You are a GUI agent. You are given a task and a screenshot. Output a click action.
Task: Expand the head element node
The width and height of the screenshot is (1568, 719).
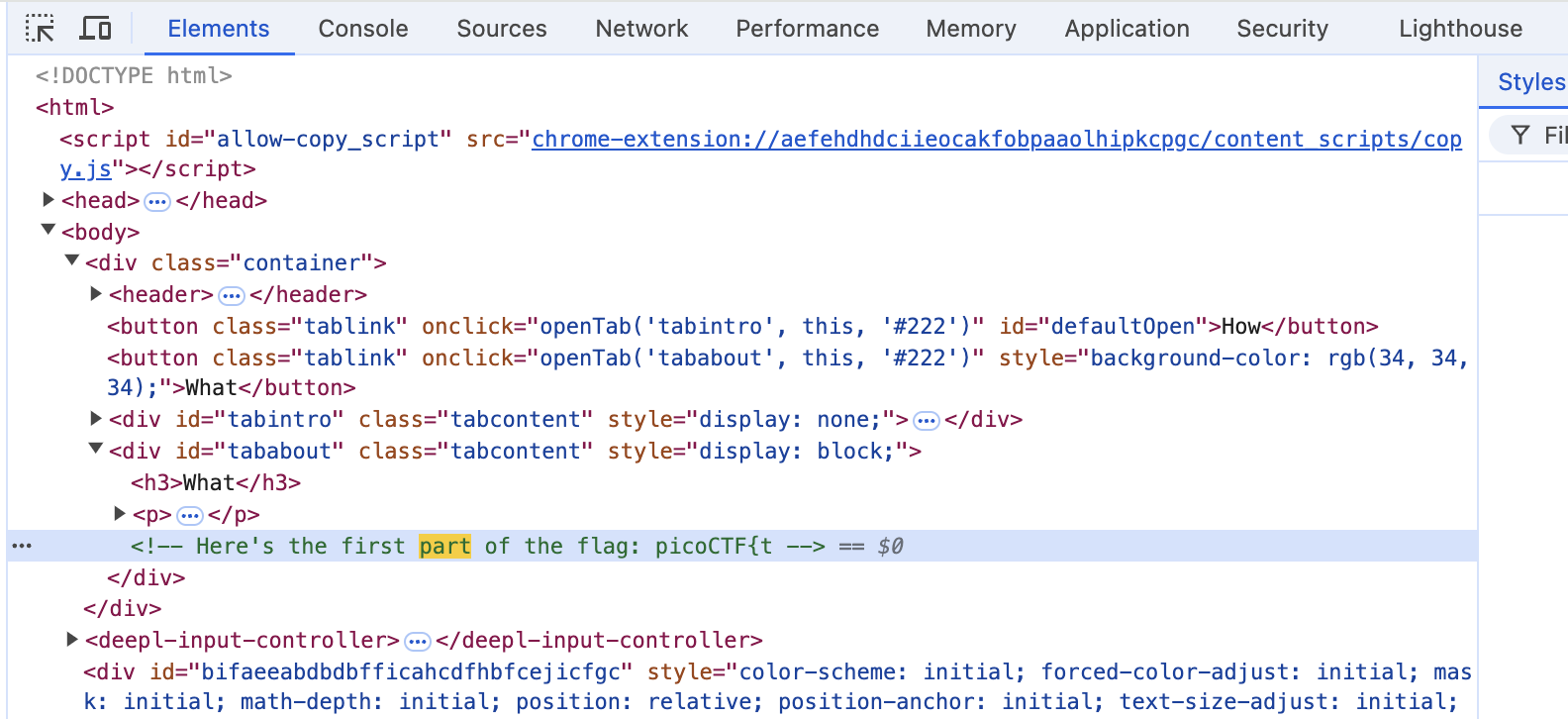tap(48, 200)
